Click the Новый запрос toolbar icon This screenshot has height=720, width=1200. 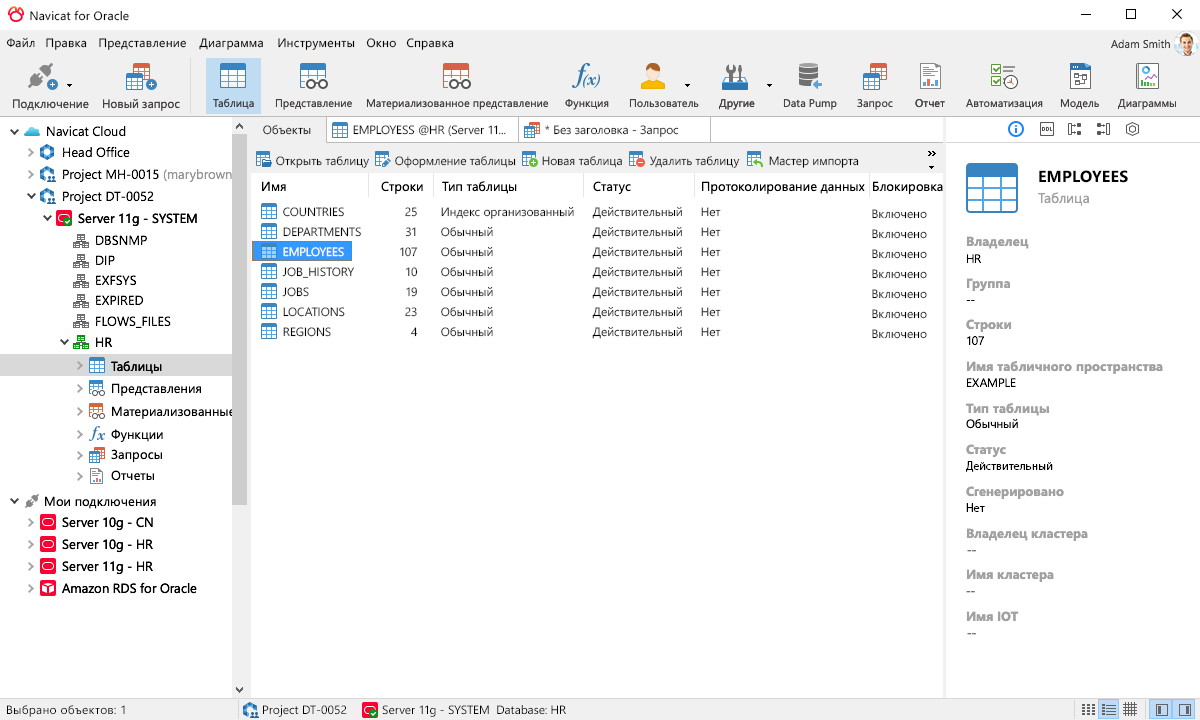tap(140, 86)
